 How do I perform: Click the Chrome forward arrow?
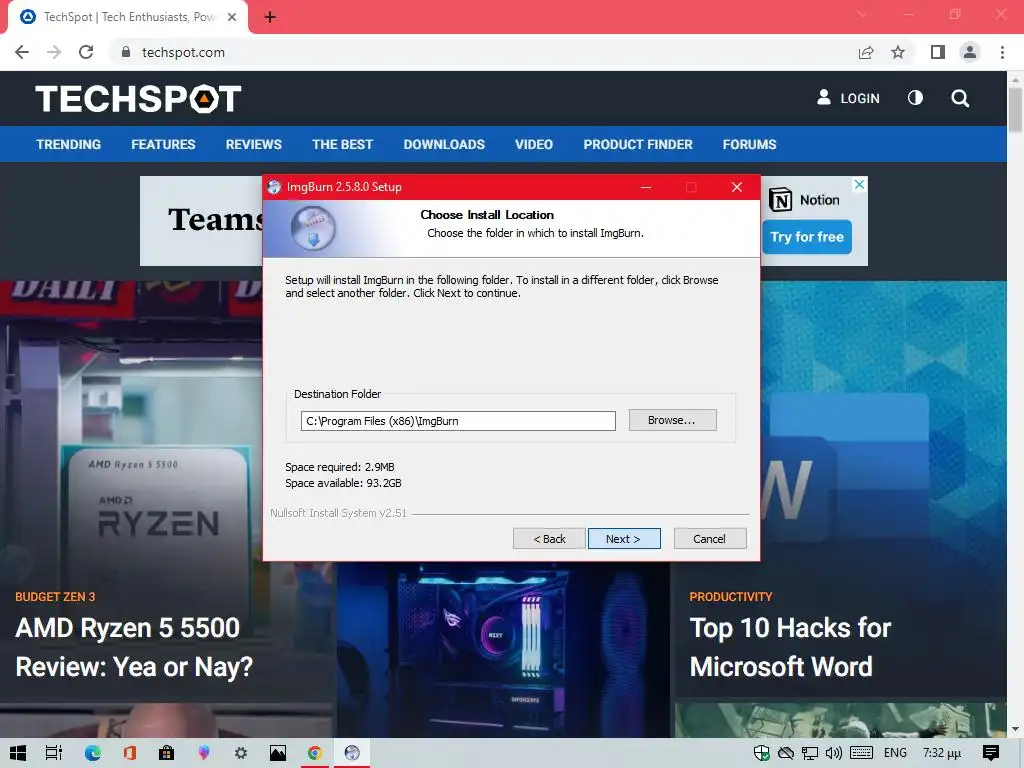point(54,52)
